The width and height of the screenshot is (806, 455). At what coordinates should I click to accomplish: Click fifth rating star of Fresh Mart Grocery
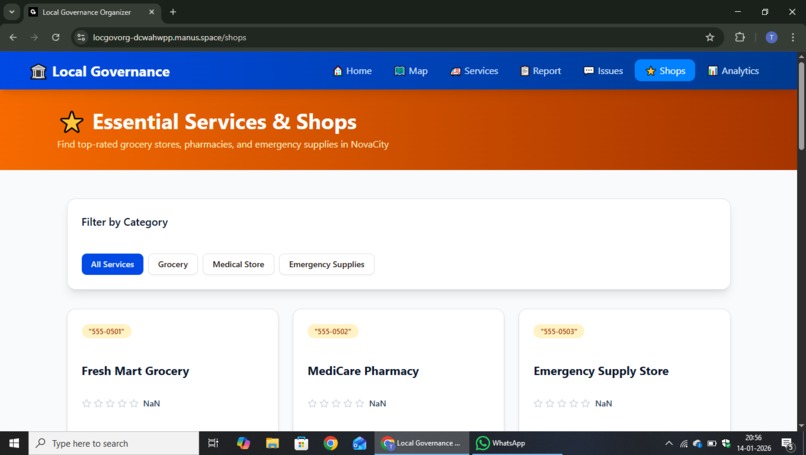point(134,403)
